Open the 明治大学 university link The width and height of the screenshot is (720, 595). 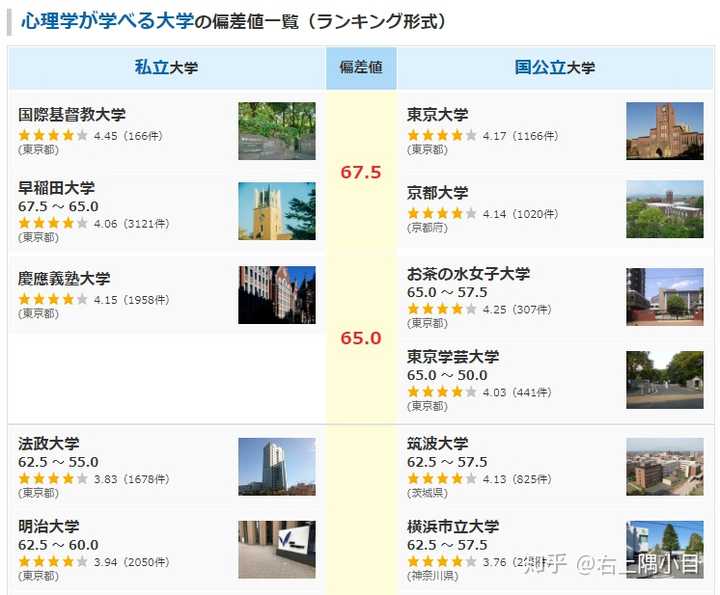tap(49, 526)
